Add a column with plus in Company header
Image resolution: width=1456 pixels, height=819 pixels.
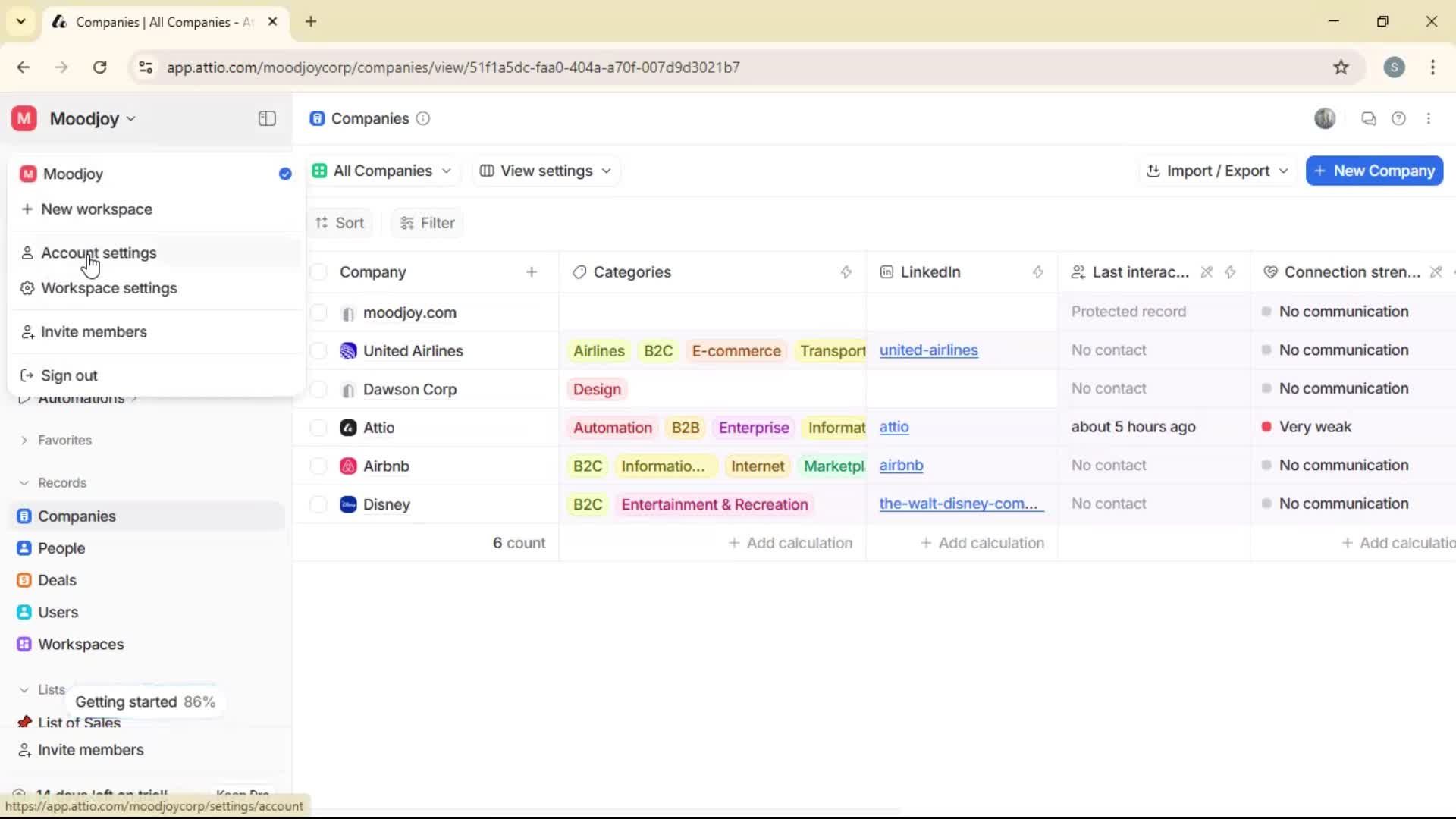(532, 272)
